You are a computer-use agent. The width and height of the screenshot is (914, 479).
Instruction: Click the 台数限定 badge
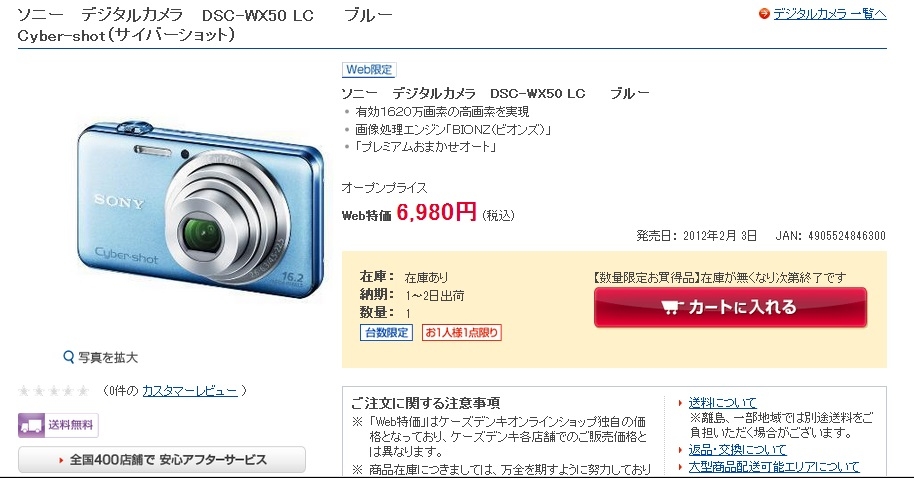[386, 333]
